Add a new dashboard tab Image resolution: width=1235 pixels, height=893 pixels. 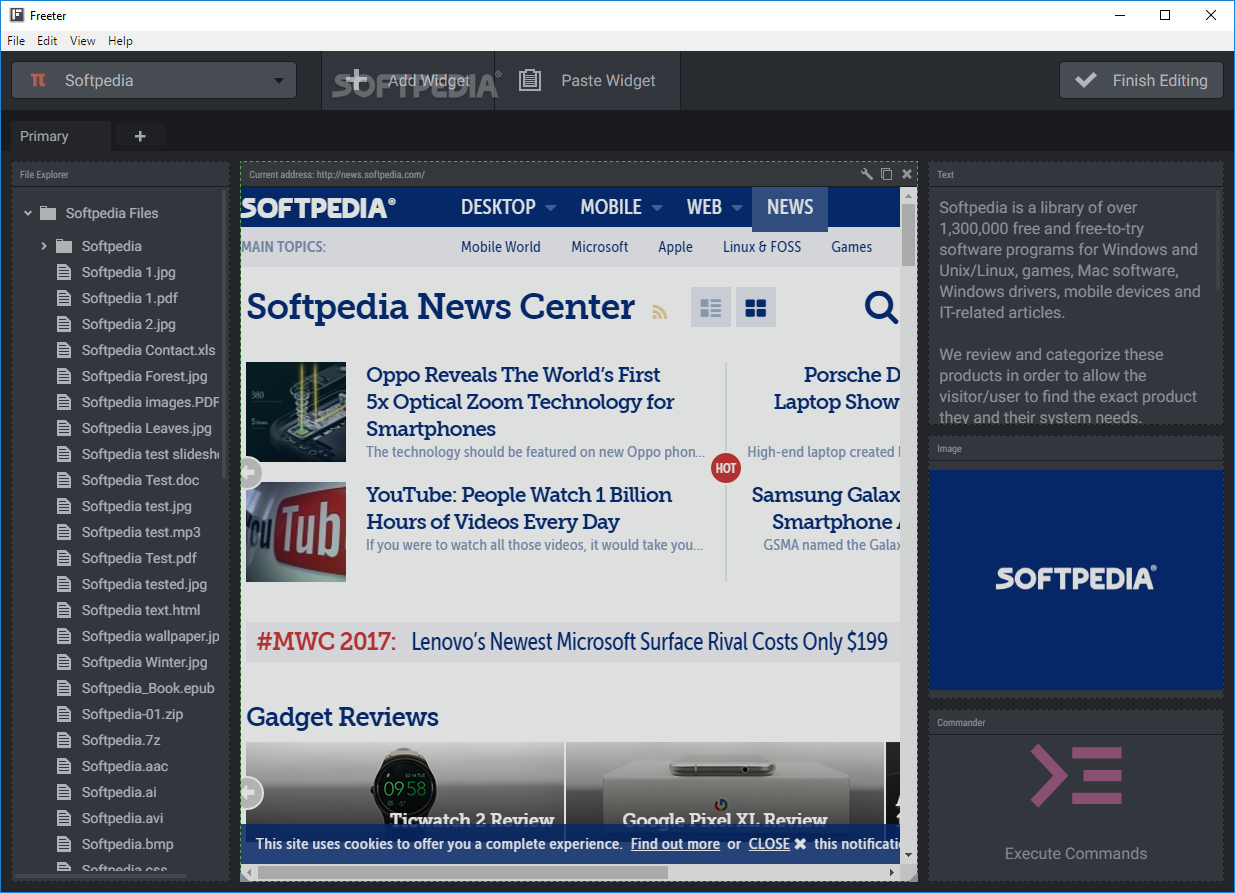(x=140, y=136)
